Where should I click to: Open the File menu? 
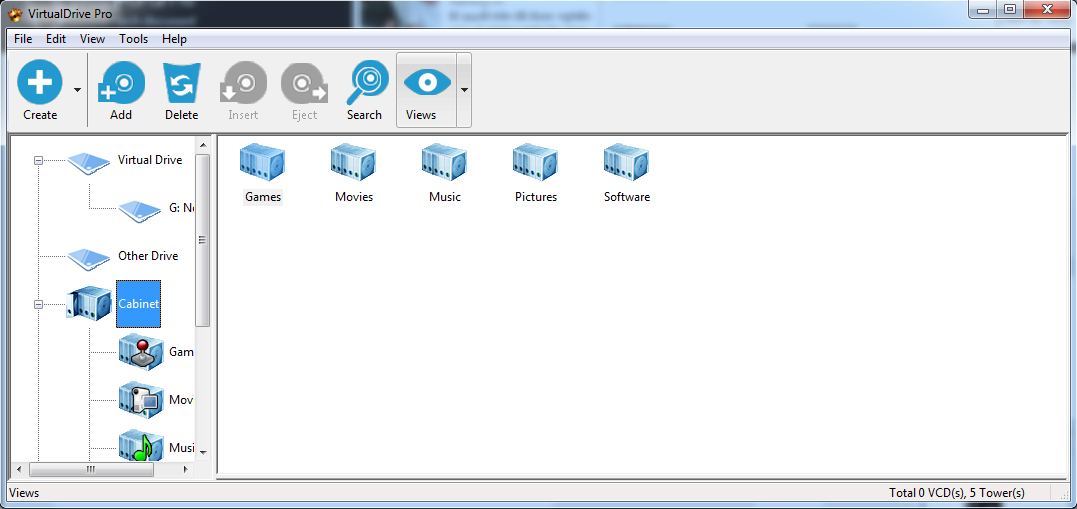[x=23, y=39]
